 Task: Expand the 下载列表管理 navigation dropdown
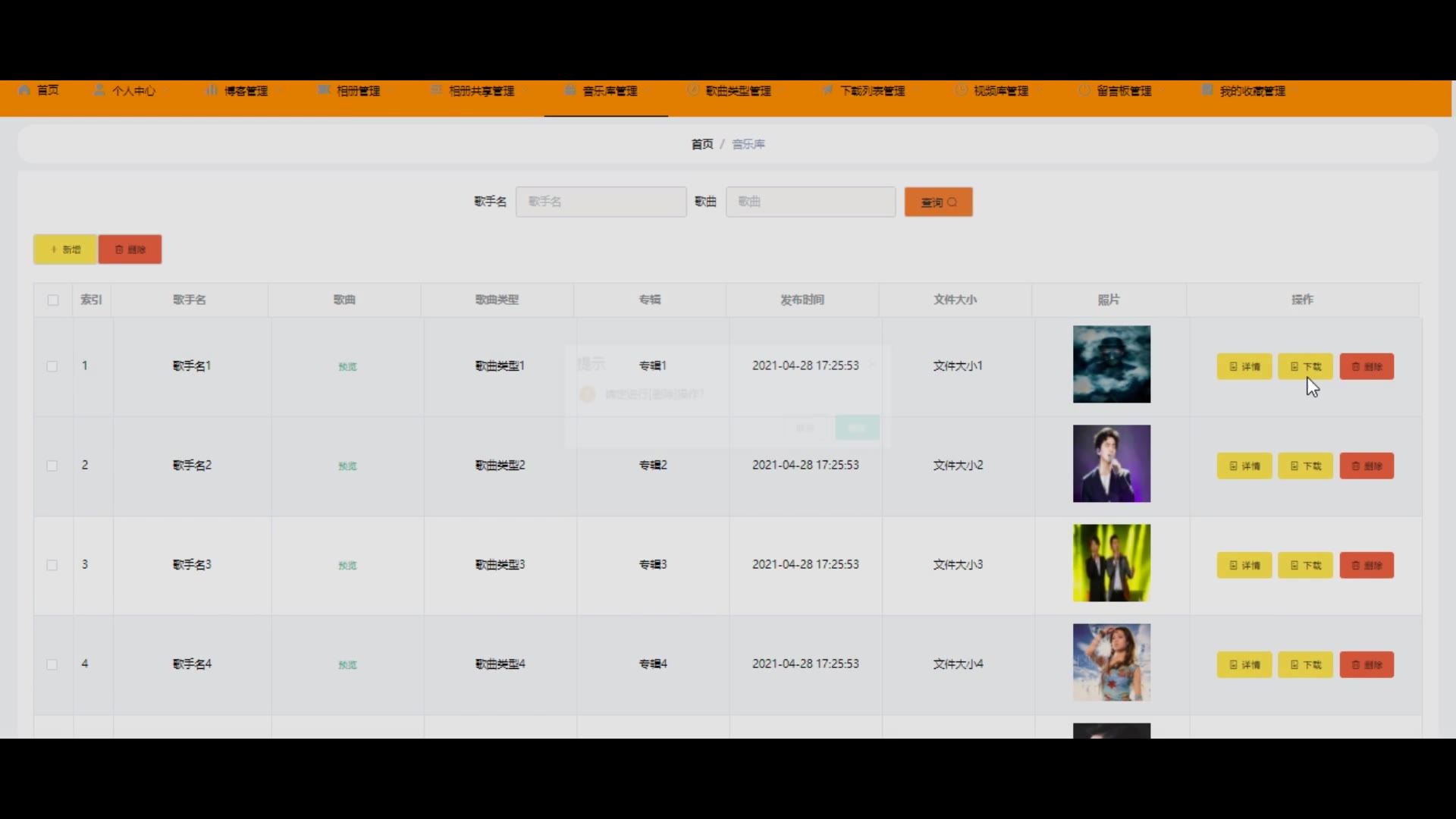872,91
